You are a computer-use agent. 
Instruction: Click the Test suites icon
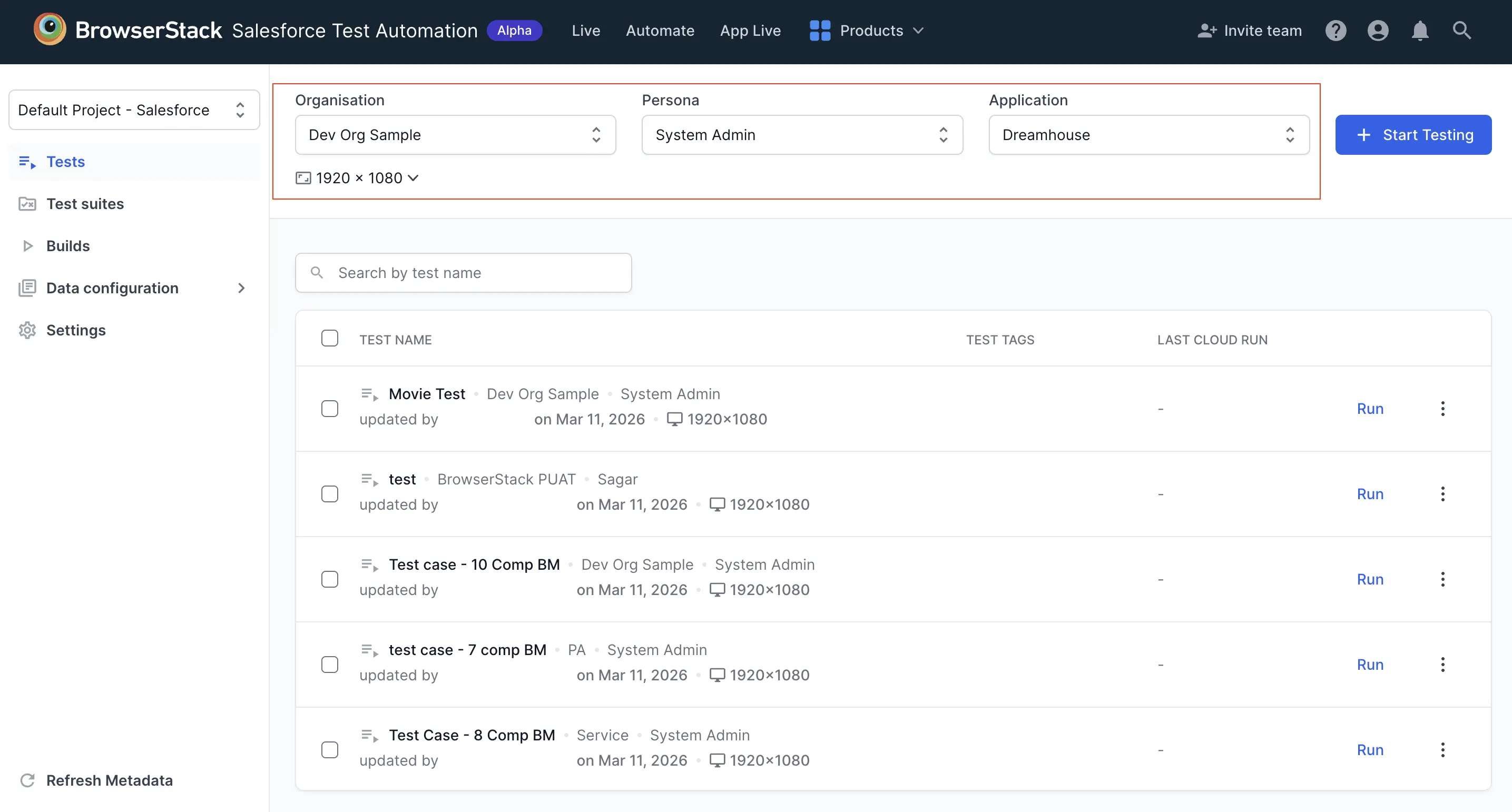(27, 204)
